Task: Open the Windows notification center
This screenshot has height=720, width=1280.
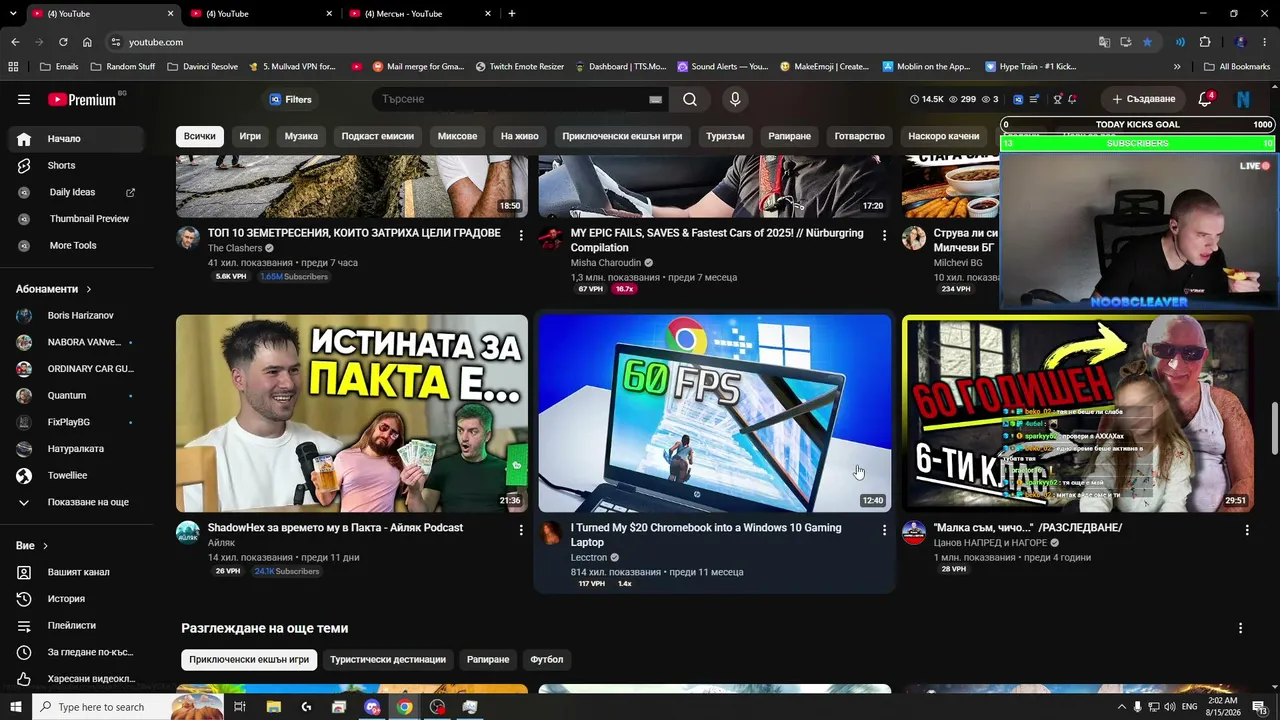Action: pyautogui.click(x=1259, y=707)
